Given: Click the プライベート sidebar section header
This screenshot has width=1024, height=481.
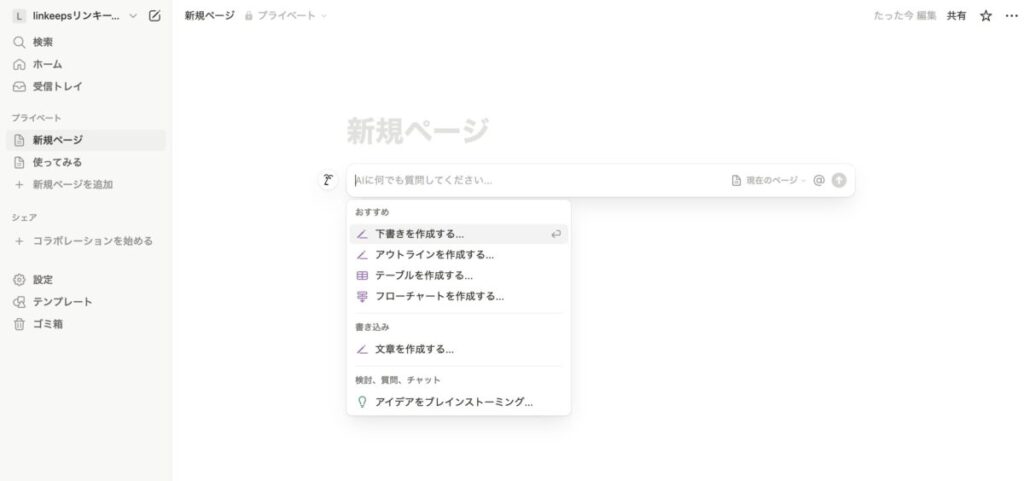Looking at the screenshot, I should [x=37, y=118].
